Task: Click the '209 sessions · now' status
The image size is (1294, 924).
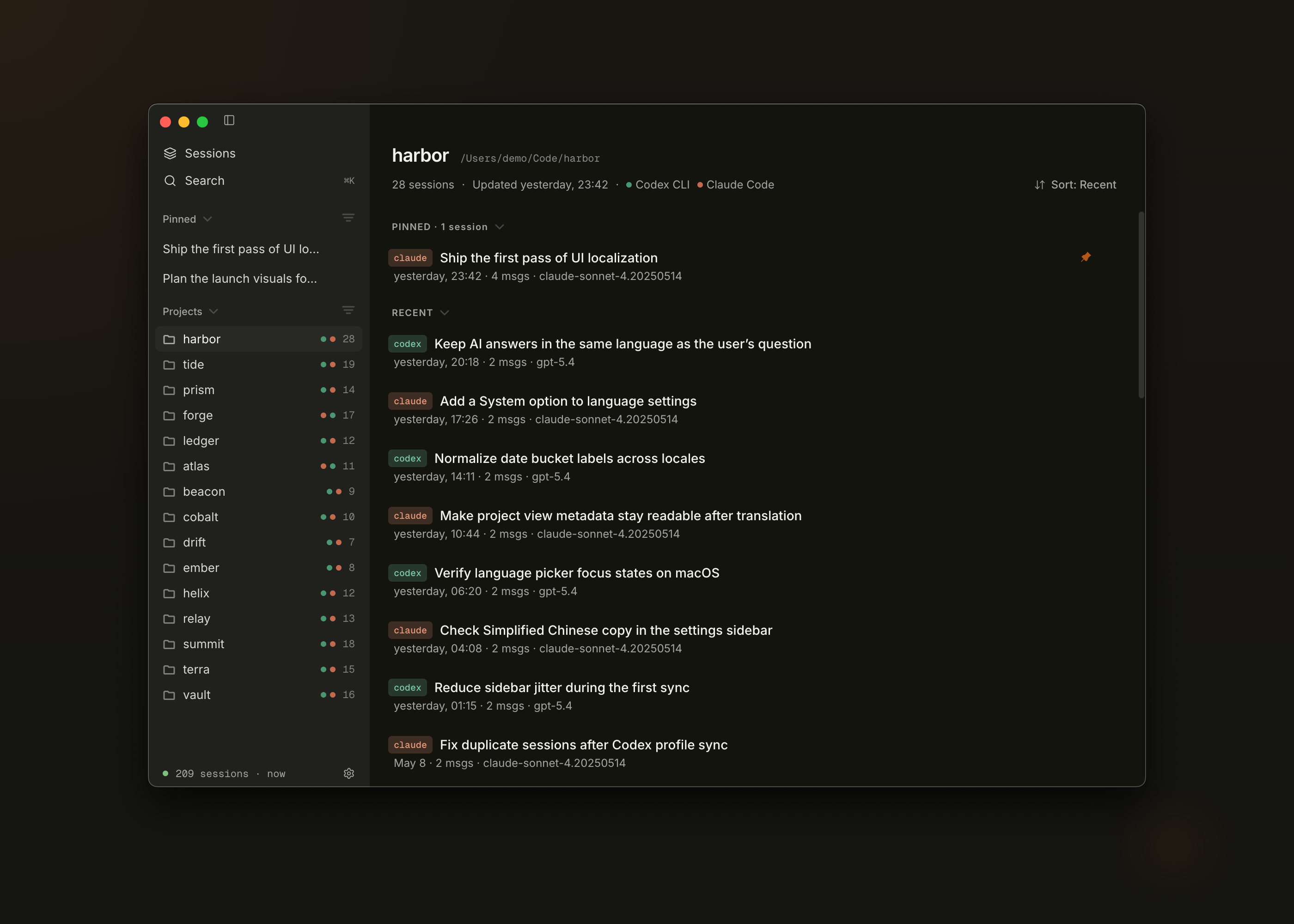Action: click(x=224, y=774)
